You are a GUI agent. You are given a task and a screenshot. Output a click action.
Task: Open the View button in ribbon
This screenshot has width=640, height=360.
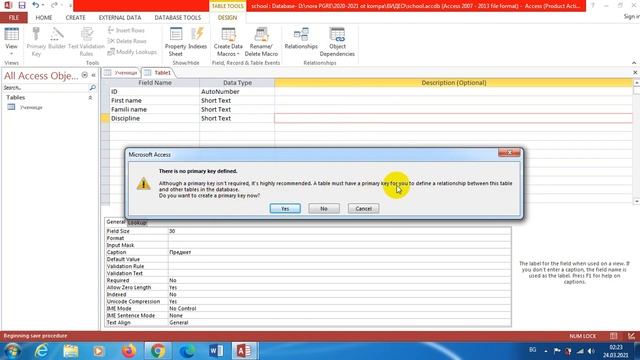coord(11,41)
